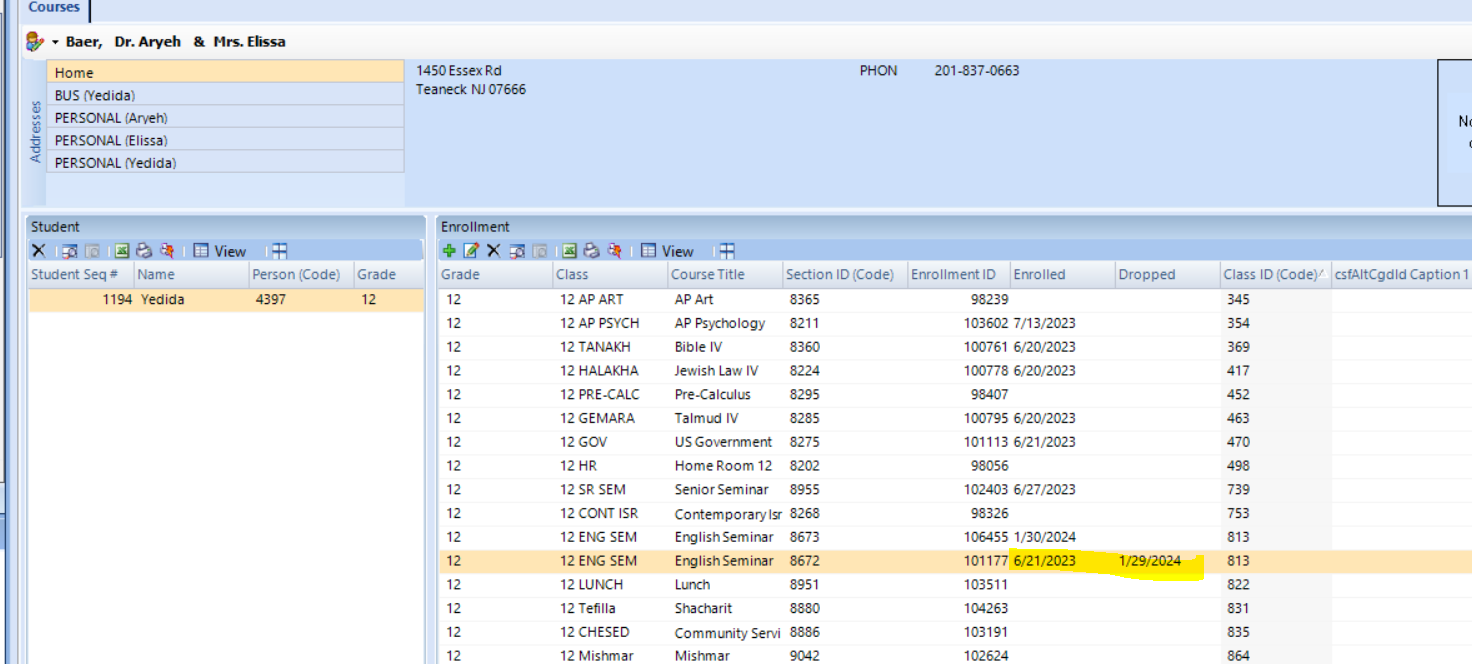The height and width of the screenshot is (664, 1472).
Task: Sort by the Student Seq # column header
Action: [80, 274]
